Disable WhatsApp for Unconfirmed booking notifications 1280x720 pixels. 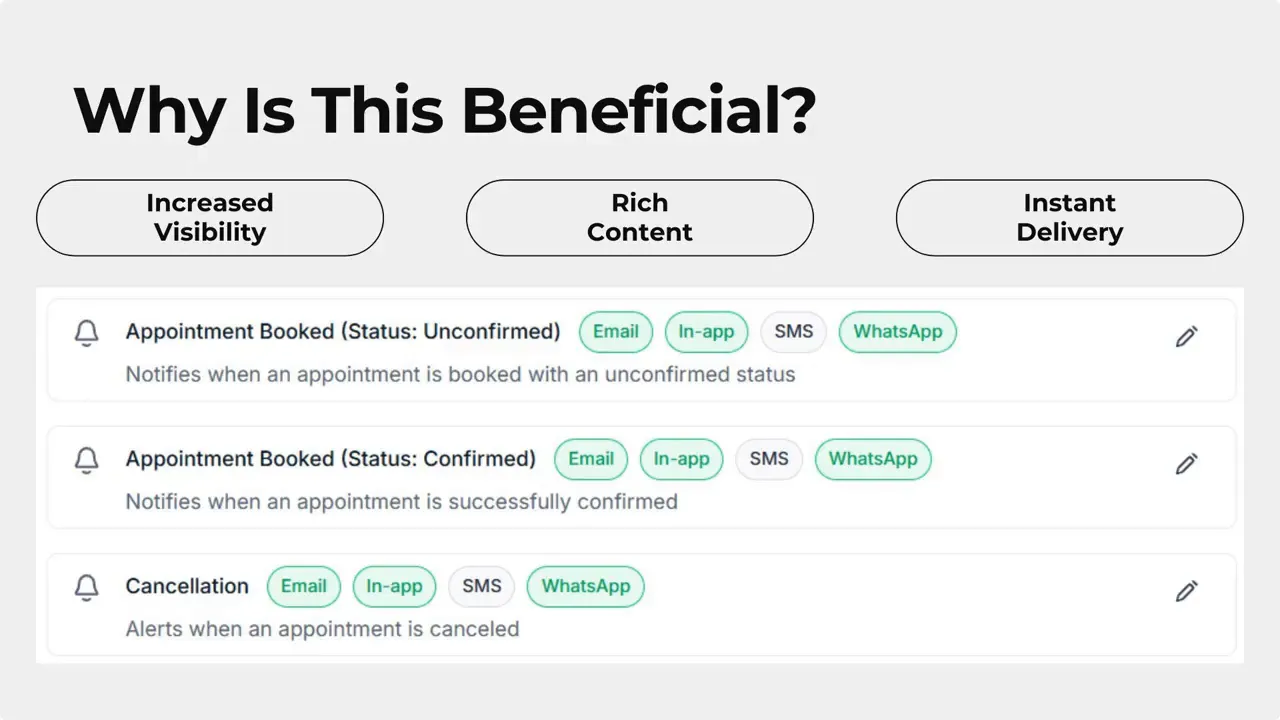pyautogui.click(x=897, y=331)
